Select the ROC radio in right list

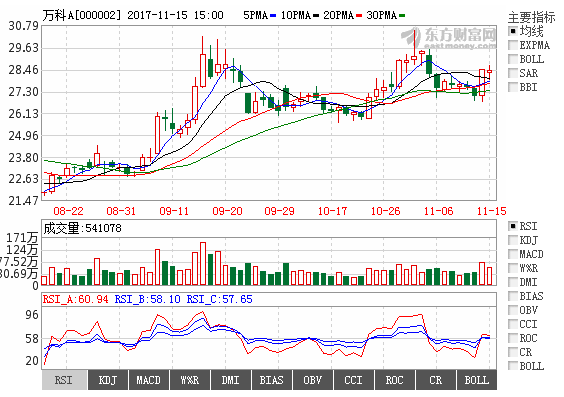coord(513,338)
